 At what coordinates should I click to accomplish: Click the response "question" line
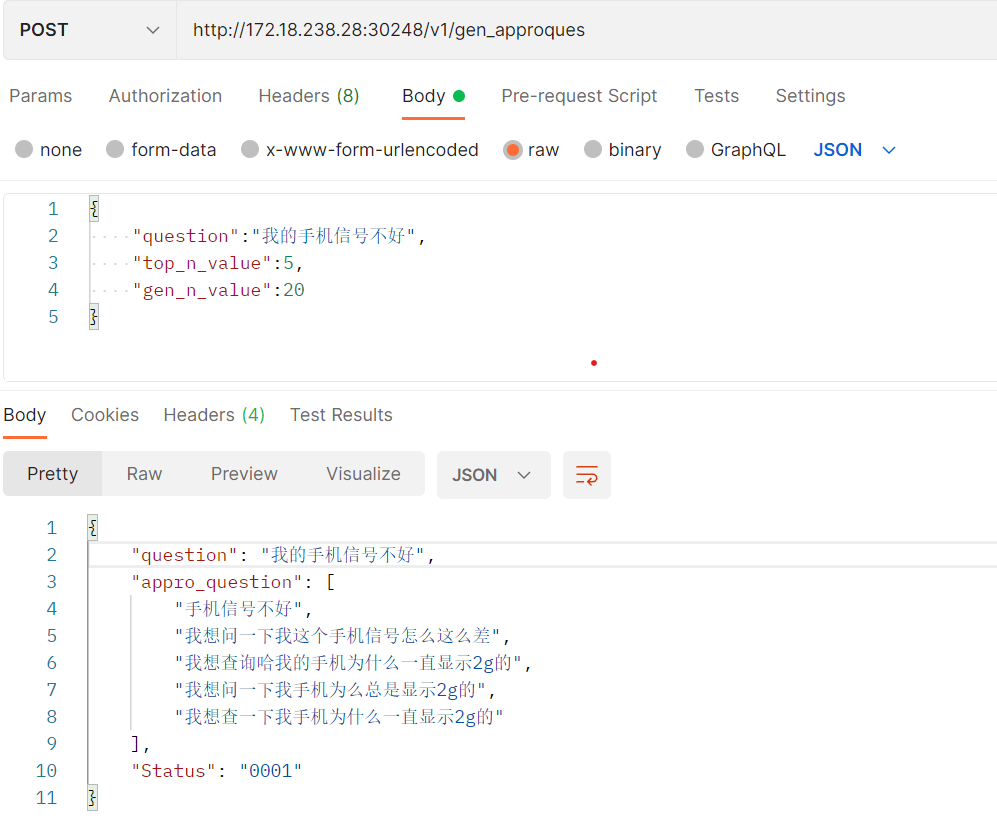click(282, 555)
